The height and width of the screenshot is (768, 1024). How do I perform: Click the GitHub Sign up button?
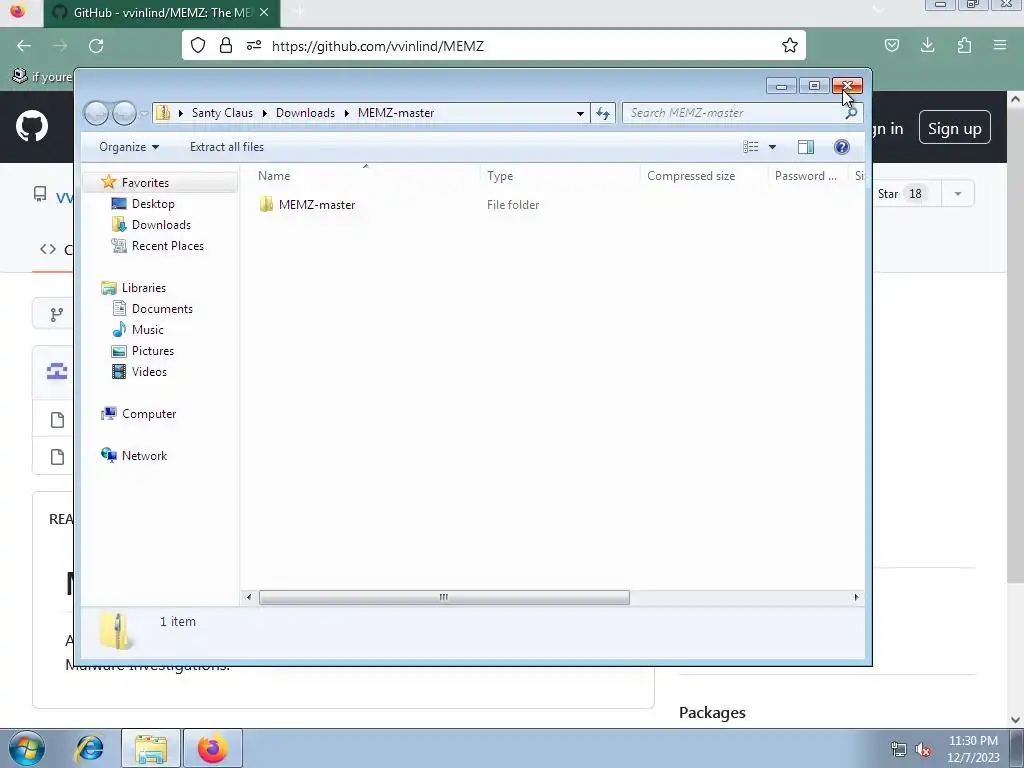tap(955, 128)
